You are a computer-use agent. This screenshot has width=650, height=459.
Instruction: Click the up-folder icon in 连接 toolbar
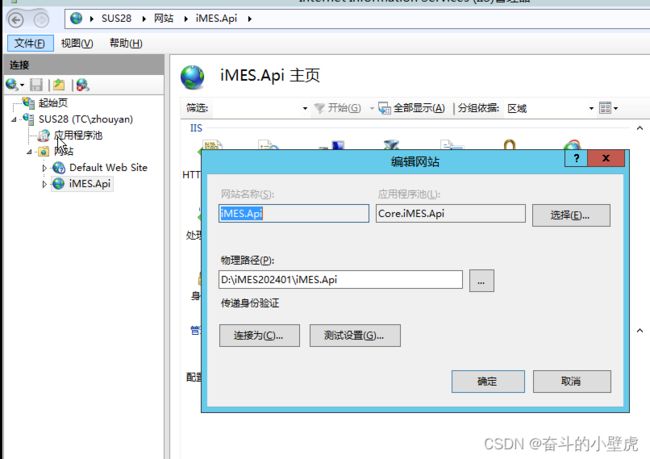tap(59, 85)
